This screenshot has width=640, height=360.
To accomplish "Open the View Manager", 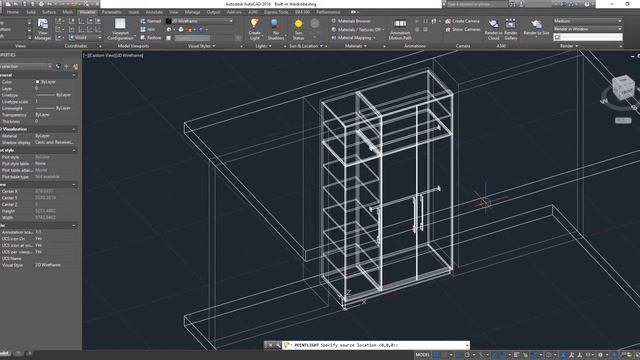I will [x=42, y=29].
